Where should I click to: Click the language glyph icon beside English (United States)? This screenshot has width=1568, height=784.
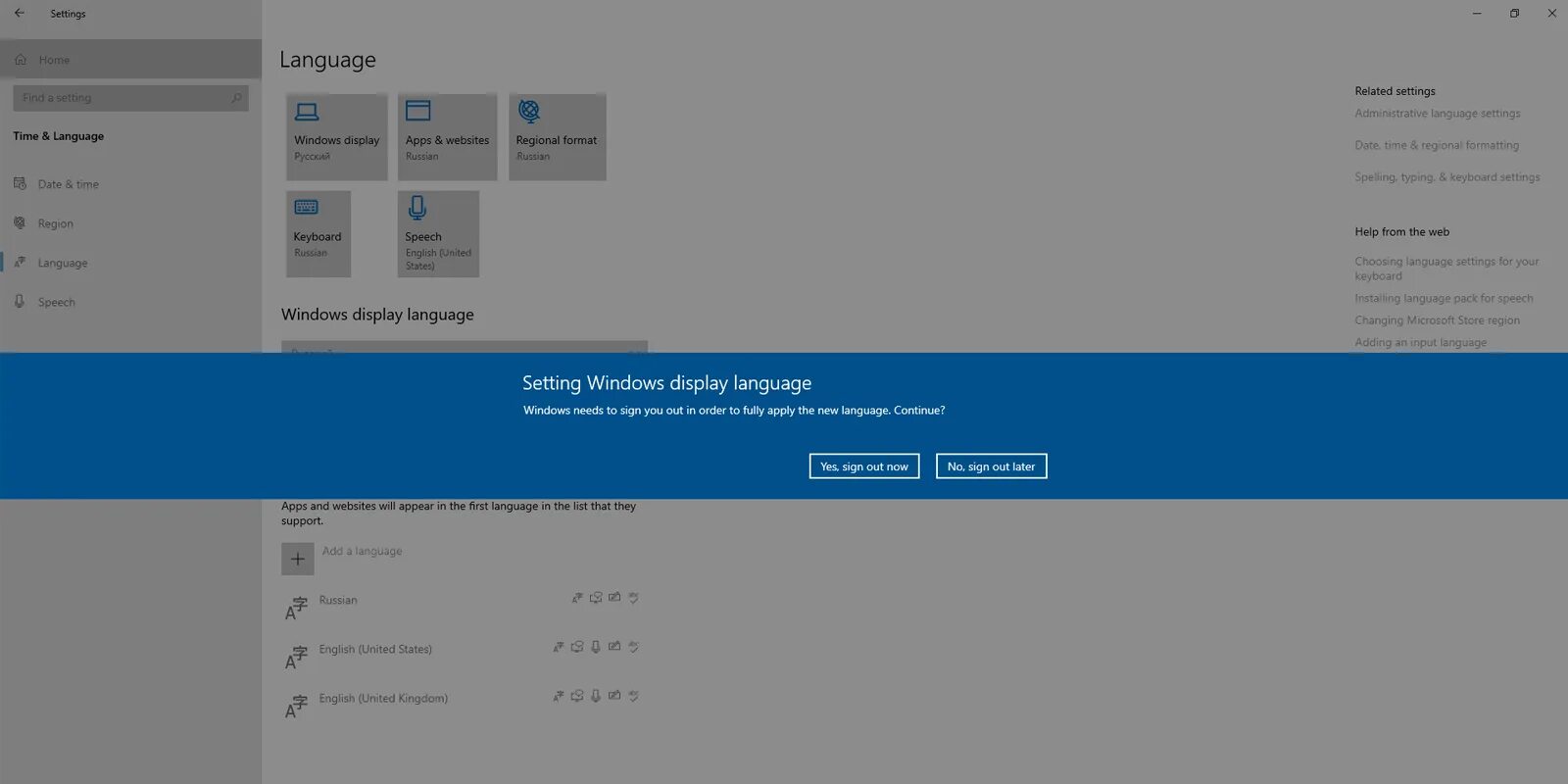tap(296, 658)
